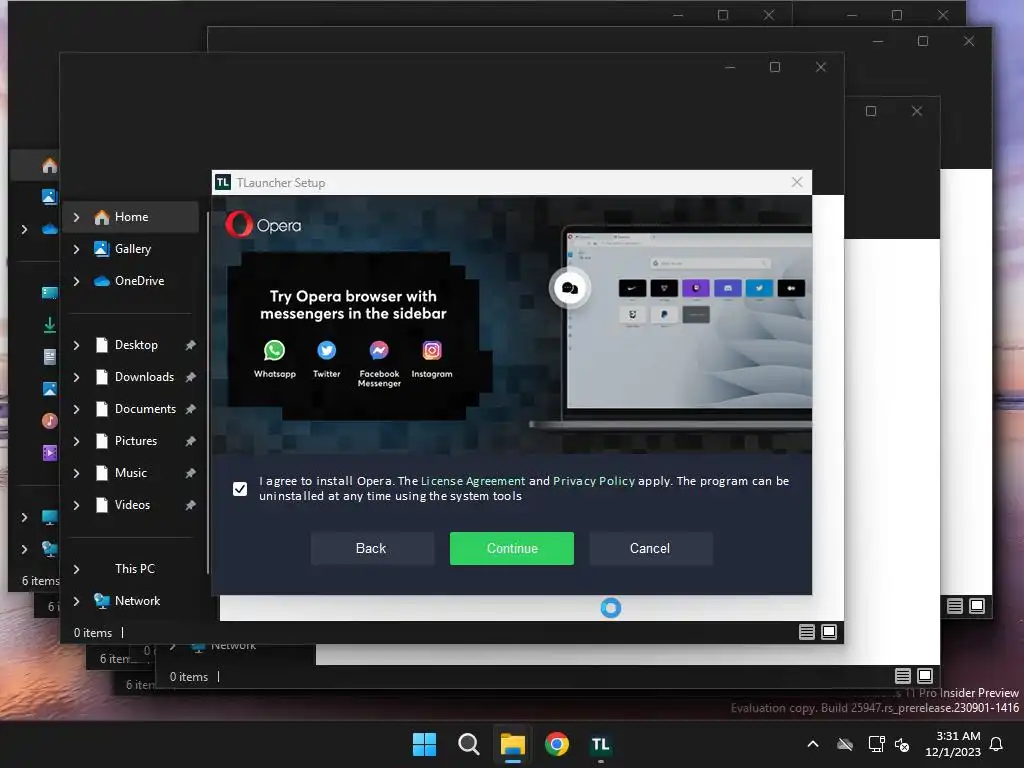Image resolution: width=1024 pixels, height=768 pixels.
Task: Switch front Explorer window to large icons view
Action: click(x=829, y=632)
